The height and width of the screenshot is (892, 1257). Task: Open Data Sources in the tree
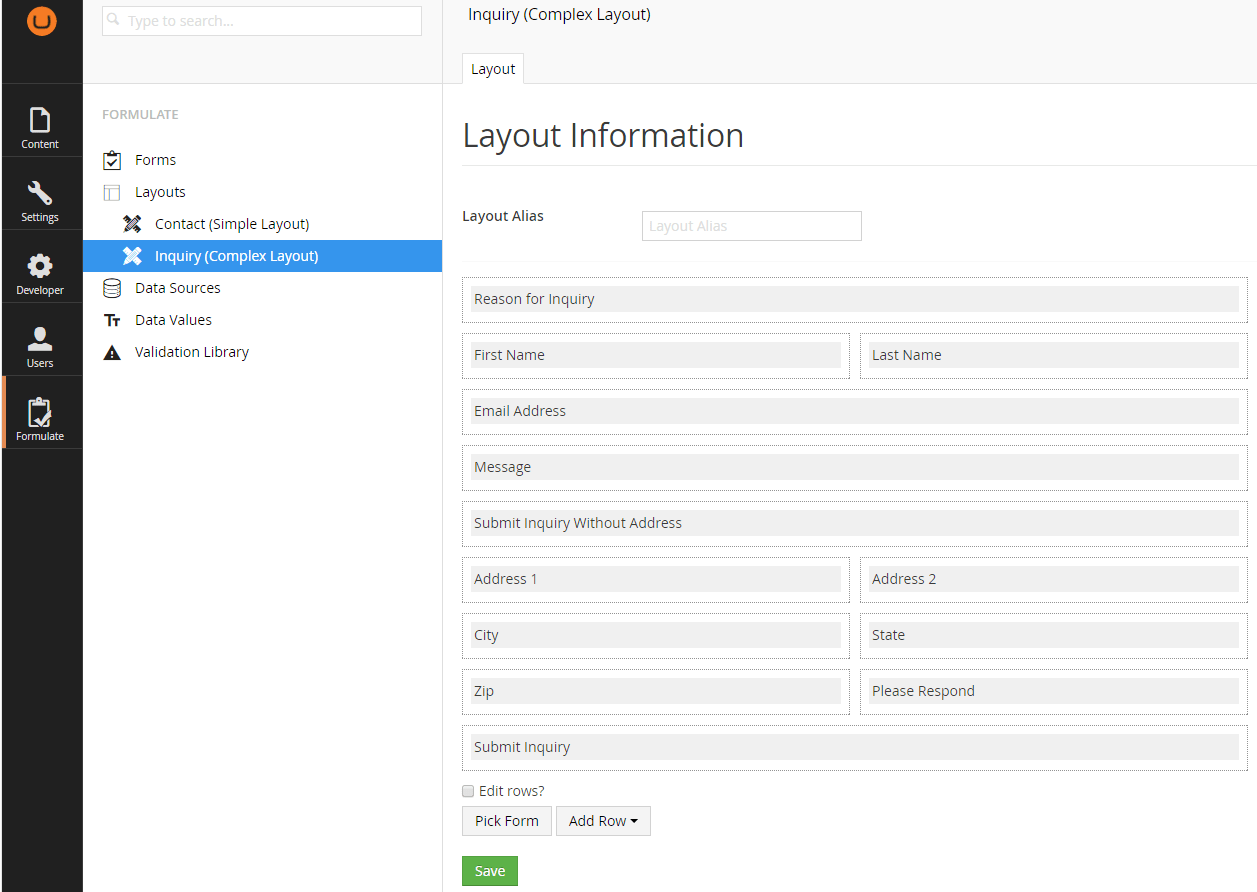[x=178, y=288]
